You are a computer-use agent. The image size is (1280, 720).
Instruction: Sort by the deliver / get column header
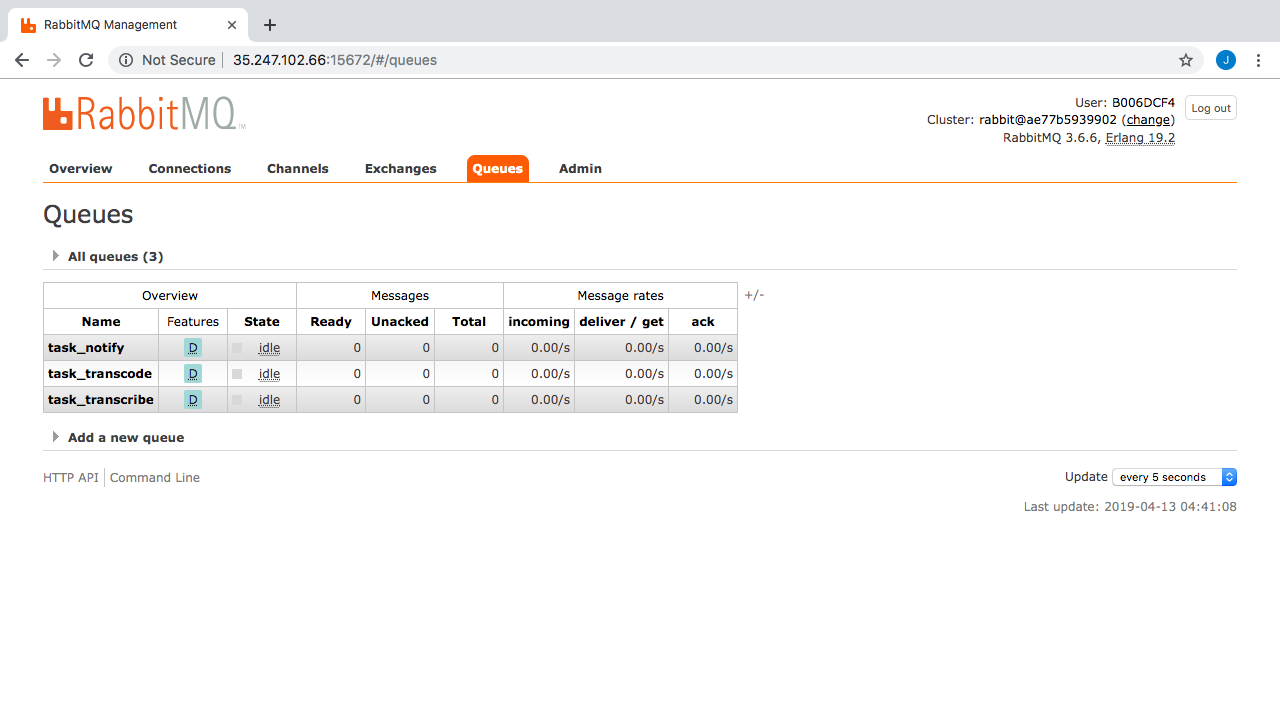coord(621,322)
